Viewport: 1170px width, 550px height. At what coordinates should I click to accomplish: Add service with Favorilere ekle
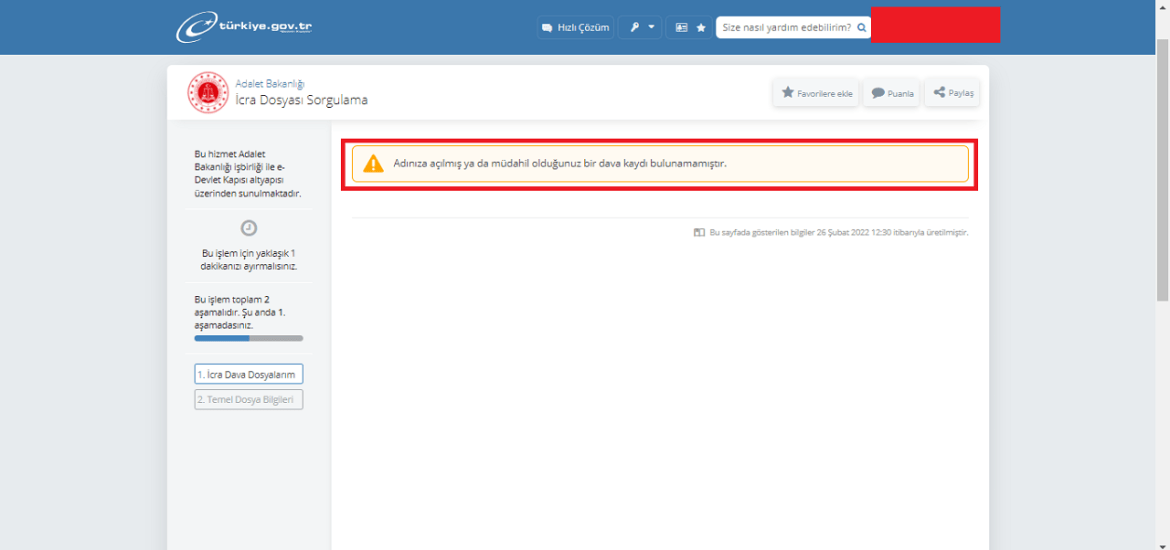click(816, 93)
